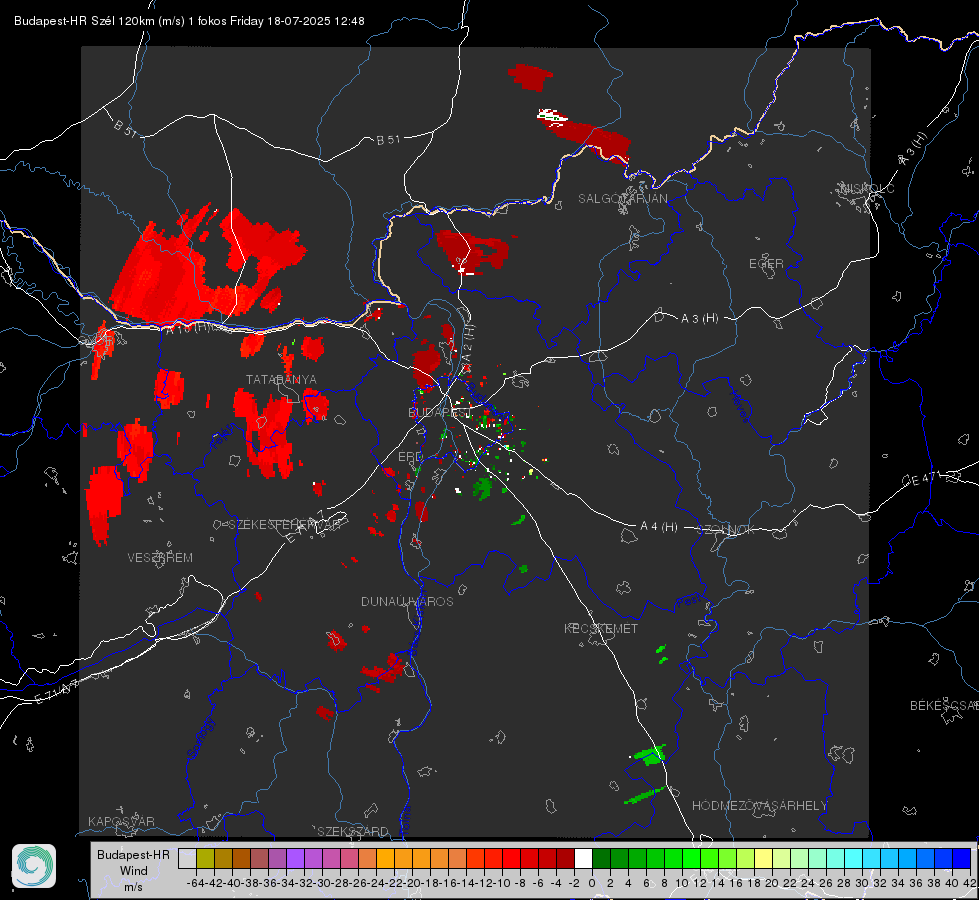Screen dimensions: 979x900
Task: Click the SZEKSZARD city label
Action: [353, 831]
